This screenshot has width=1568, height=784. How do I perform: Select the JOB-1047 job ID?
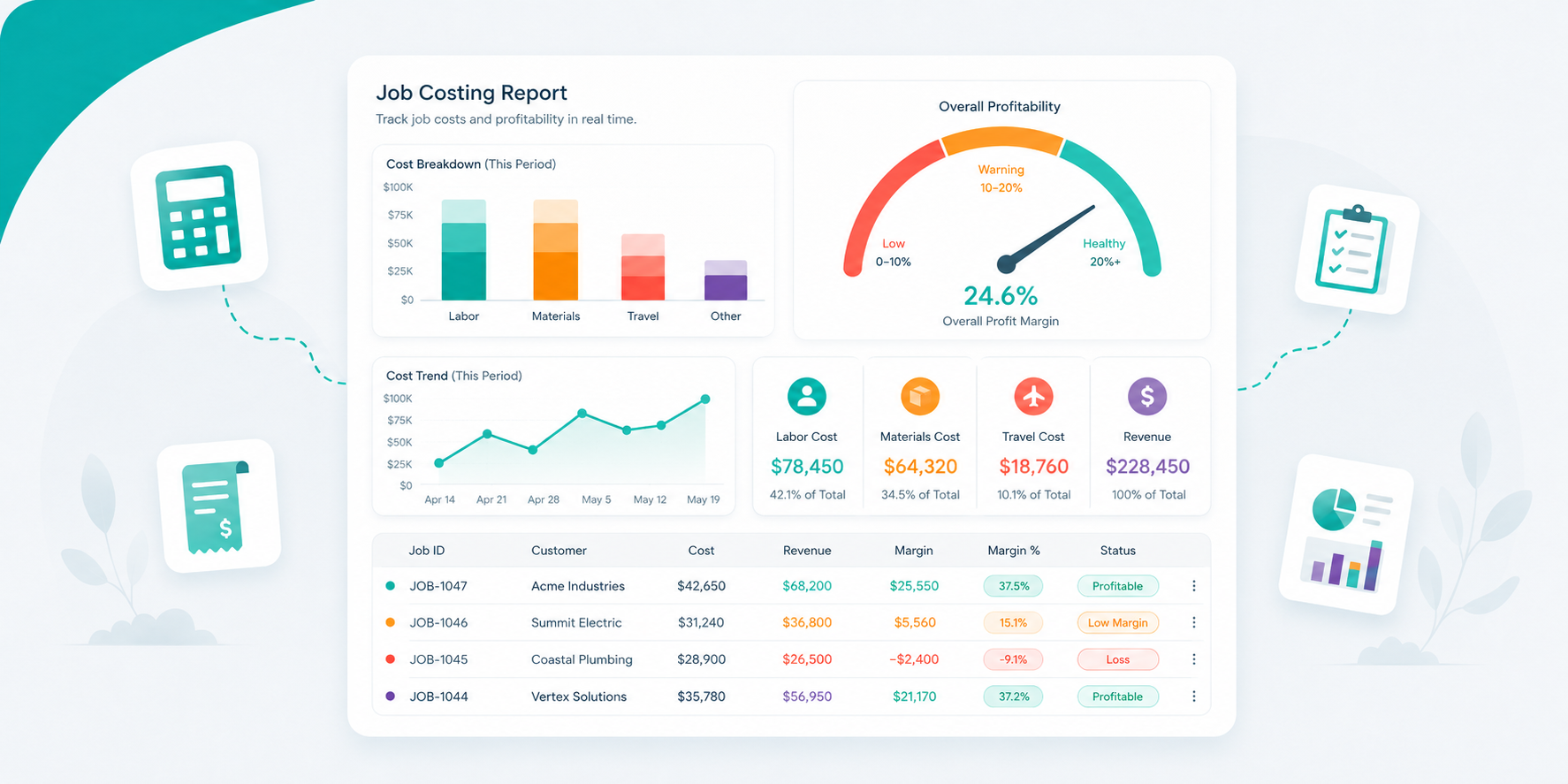438,586
